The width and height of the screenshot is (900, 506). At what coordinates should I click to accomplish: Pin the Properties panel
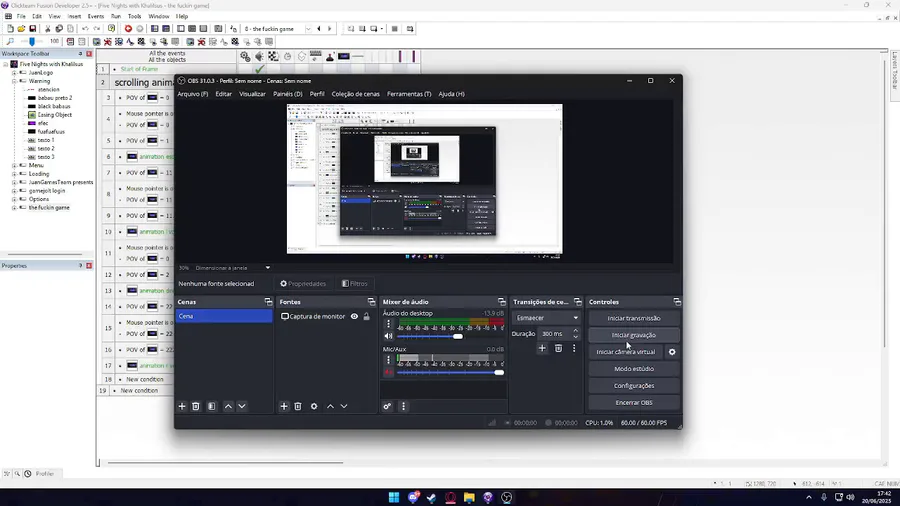80,266
